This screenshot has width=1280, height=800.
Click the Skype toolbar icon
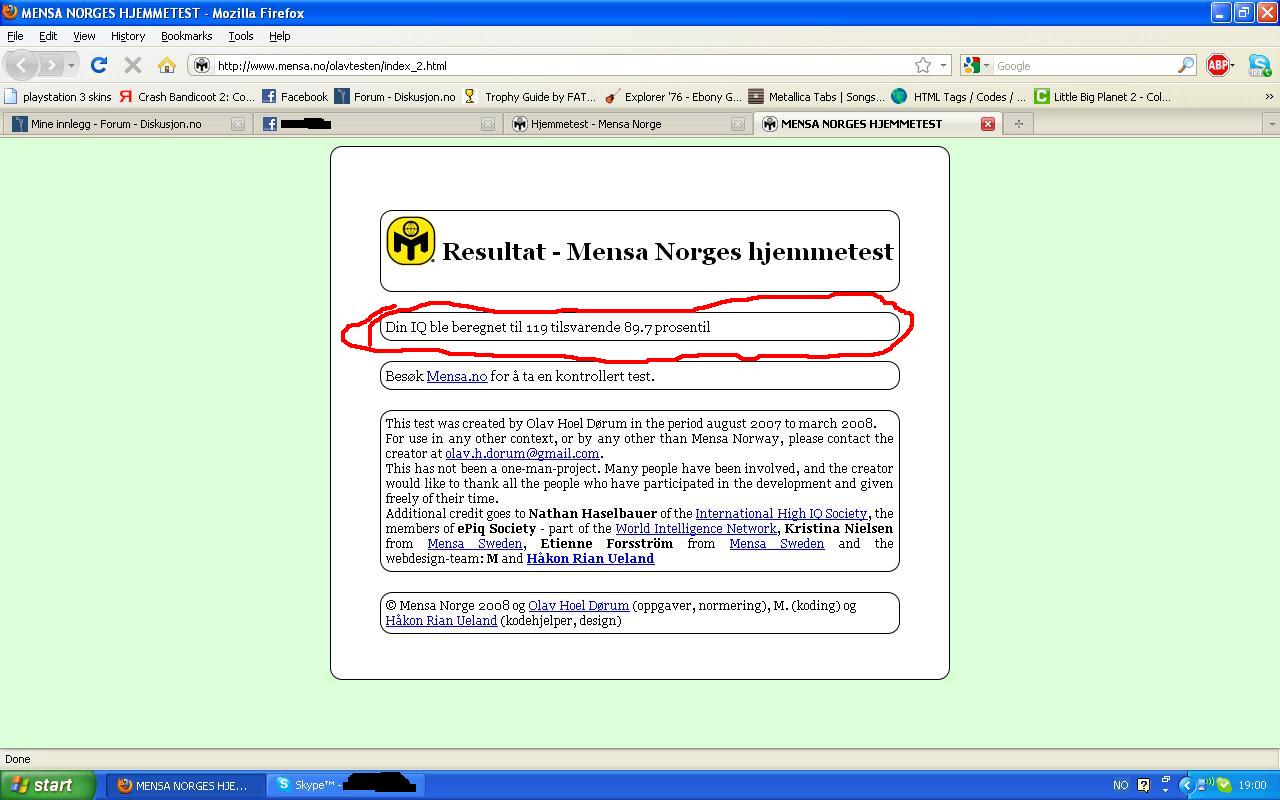coord(1258,65)
